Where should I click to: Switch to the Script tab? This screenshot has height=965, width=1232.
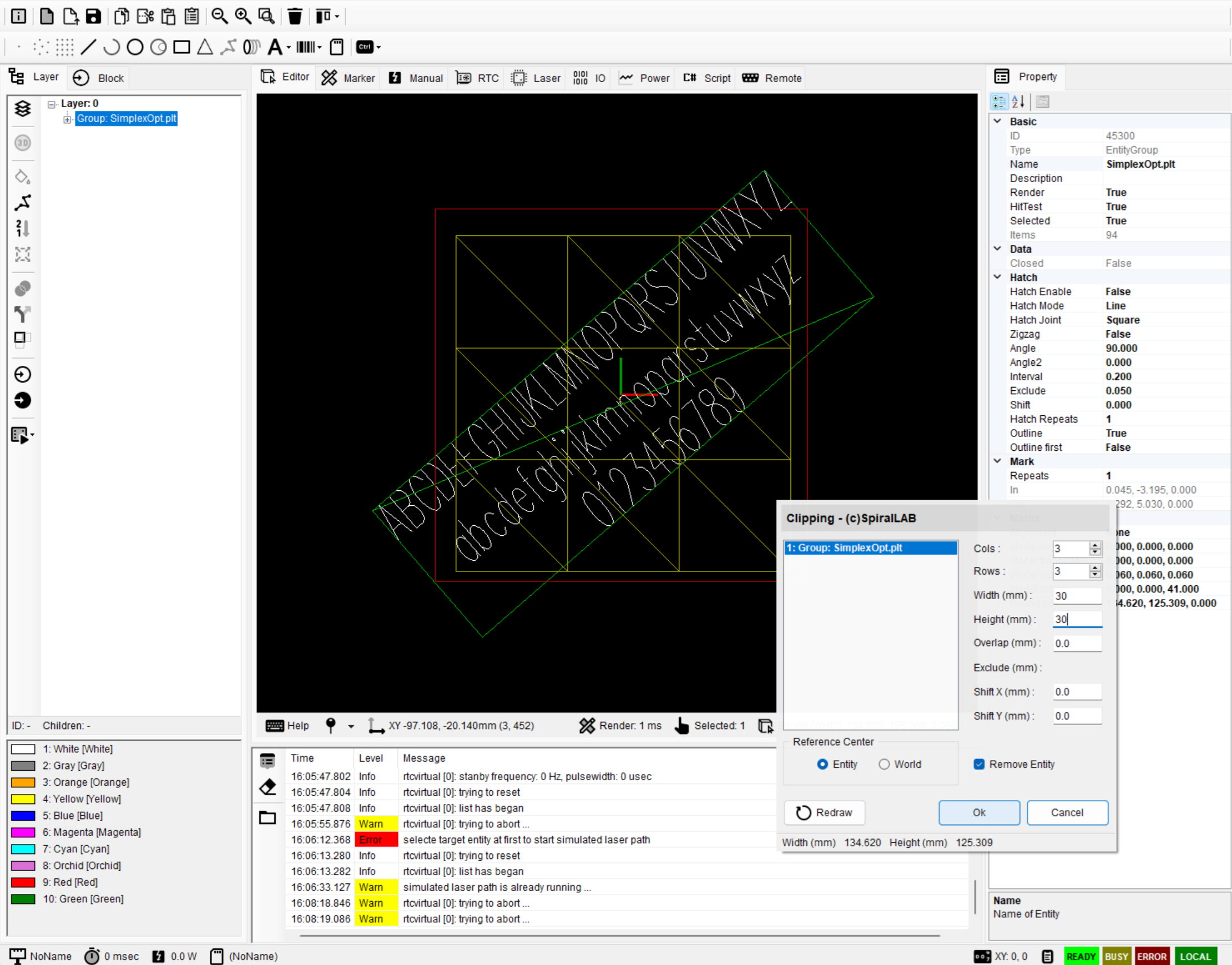click(707, 78)
